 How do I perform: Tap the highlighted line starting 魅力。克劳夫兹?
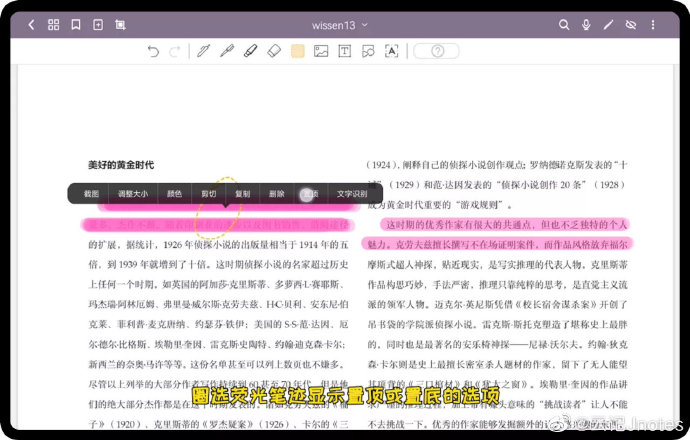pos(497,244)
